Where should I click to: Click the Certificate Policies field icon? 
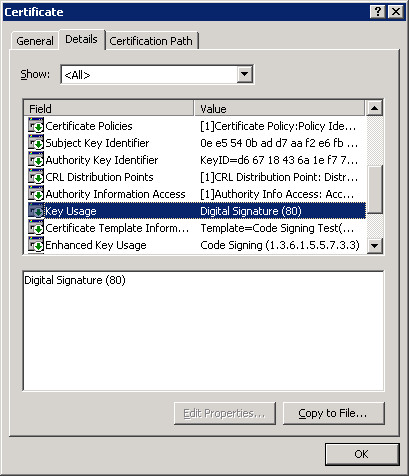(36, 126)
